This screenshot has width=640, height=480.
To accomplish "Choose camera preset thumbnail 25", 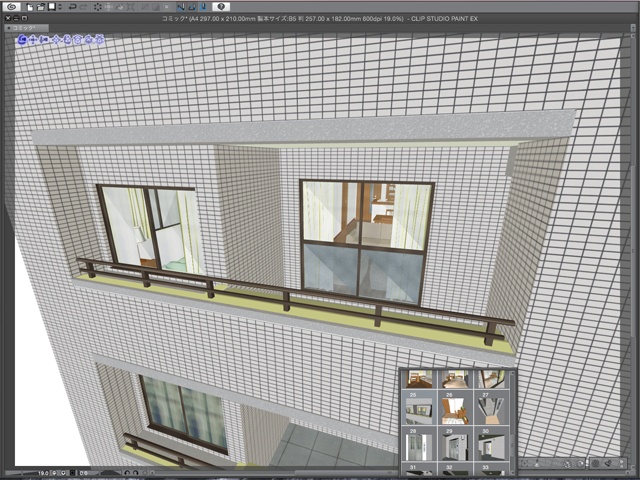I will coord(419,408).
